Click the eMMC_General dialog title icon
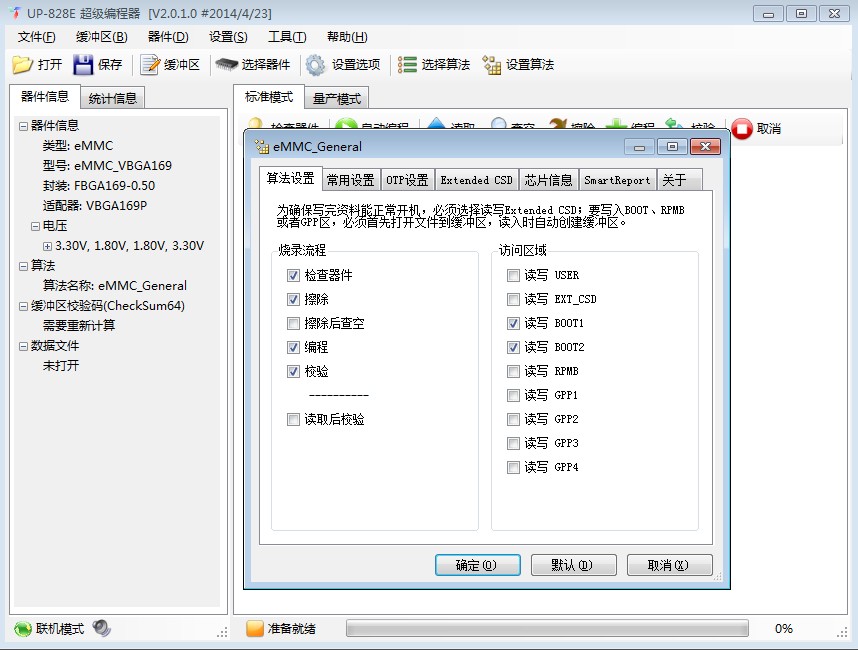858x650 pixels. click(262, 146)
